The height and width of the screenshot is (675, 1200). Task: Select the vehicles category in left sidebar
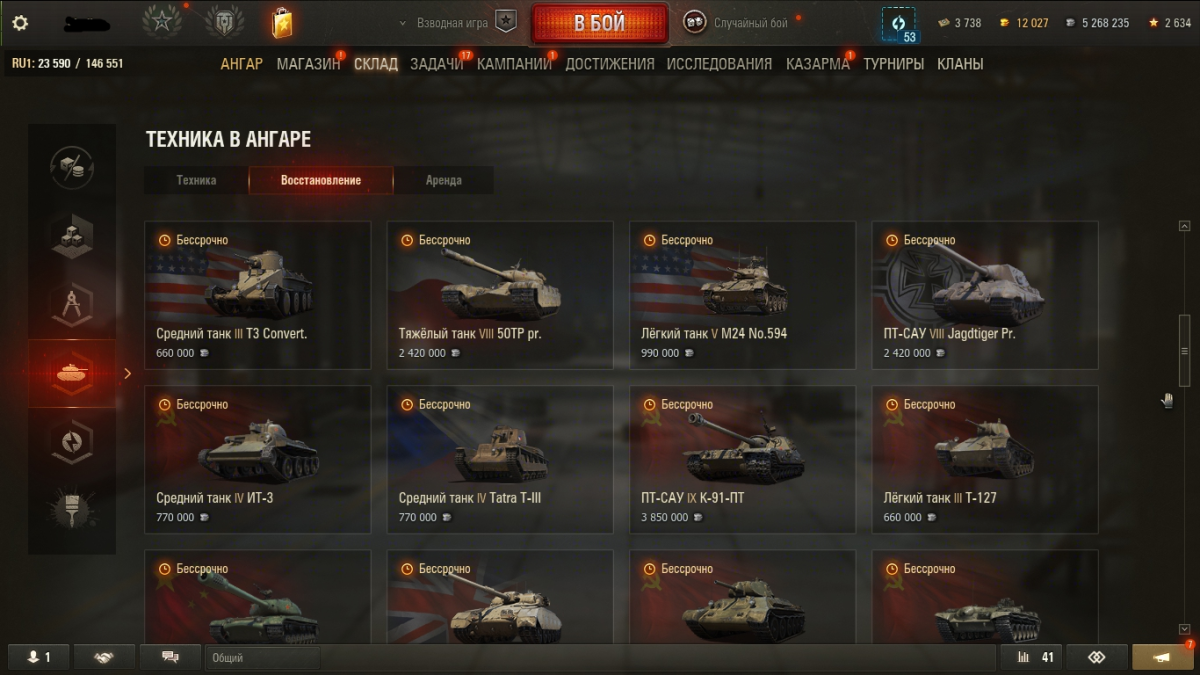tap(72, 373)
